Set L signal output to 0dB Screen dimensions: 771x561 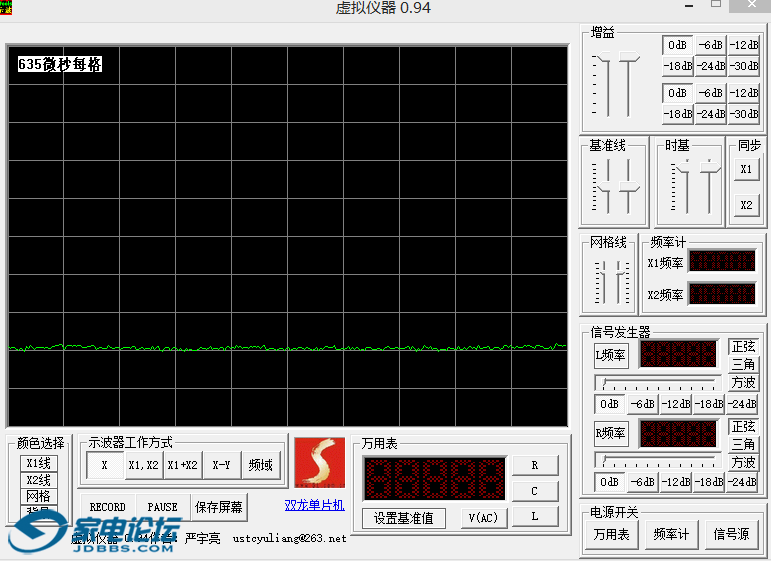click(610, 404)
